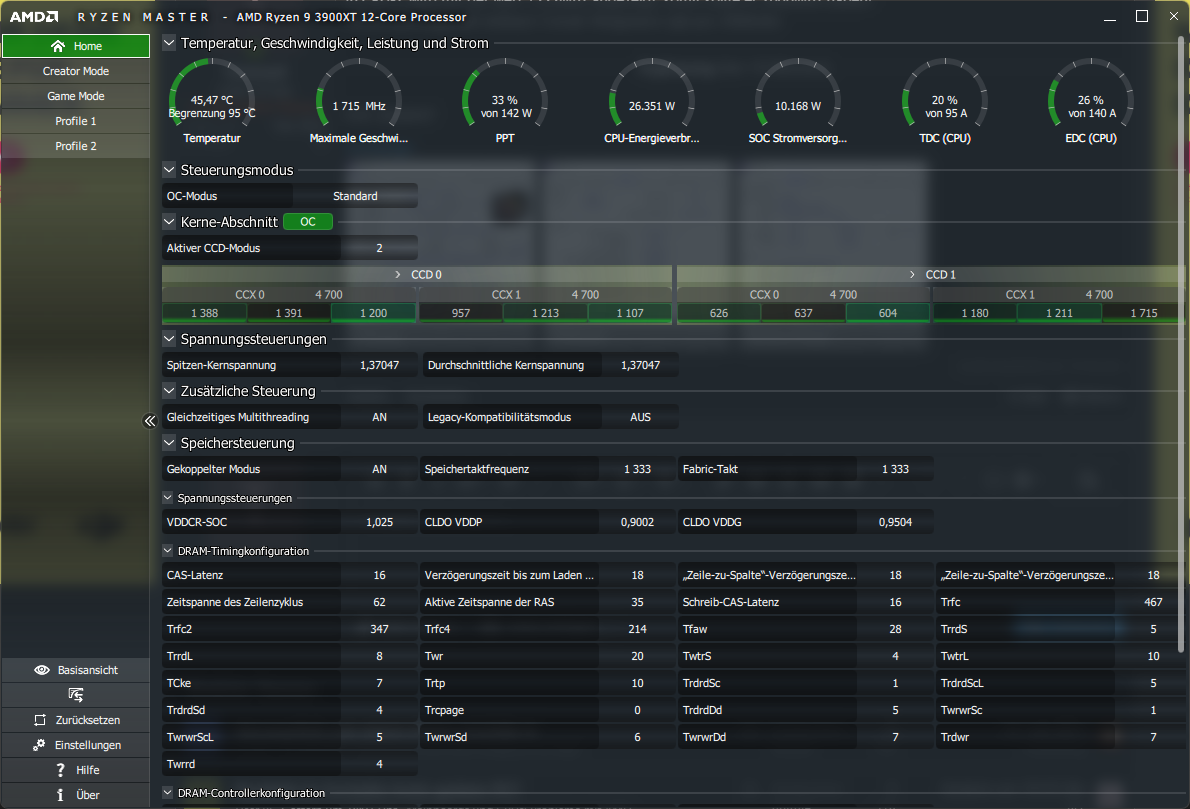This screenshot has width=1190, height=809.
Task: Click the Home icon in sidebar
Action: click(58, 46)
